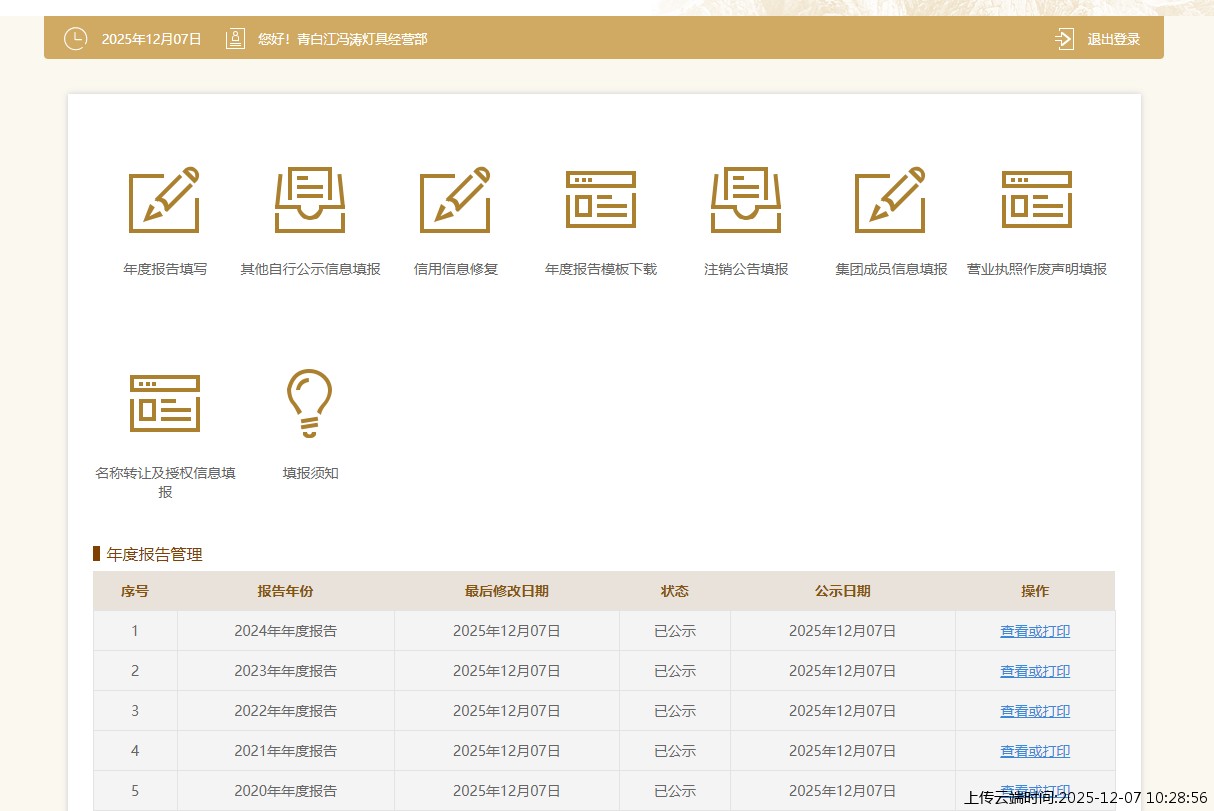Open 查看或打印 link for 2021年度报告

tap(1035, 751)
